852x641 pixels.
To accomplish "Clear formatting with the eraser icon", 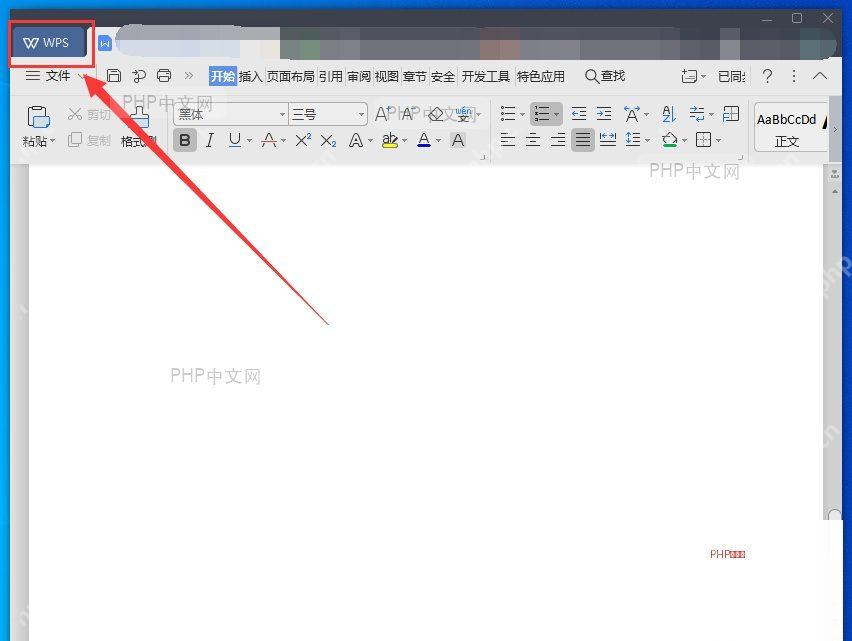I will 436,114.
